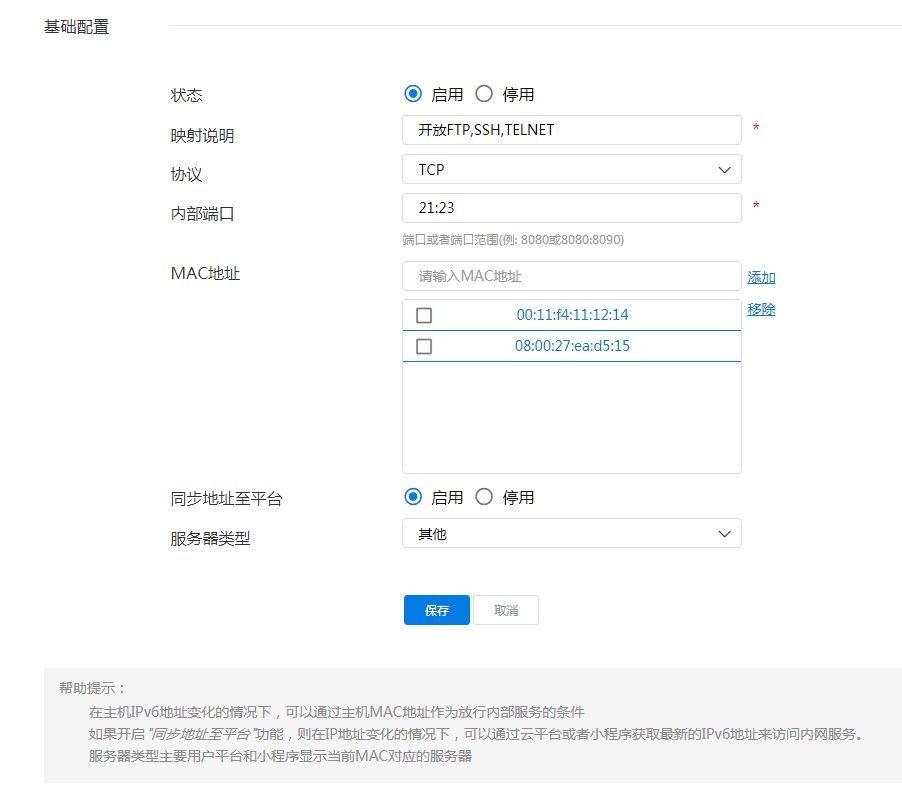Click empty area of MAC address list
Screen dimensions: 902x793
[571, 418]
